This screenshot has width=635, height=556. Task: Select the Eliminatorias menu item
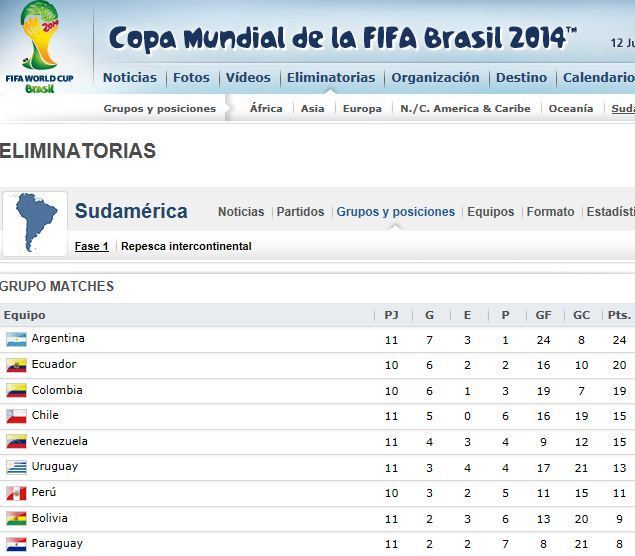331,78
